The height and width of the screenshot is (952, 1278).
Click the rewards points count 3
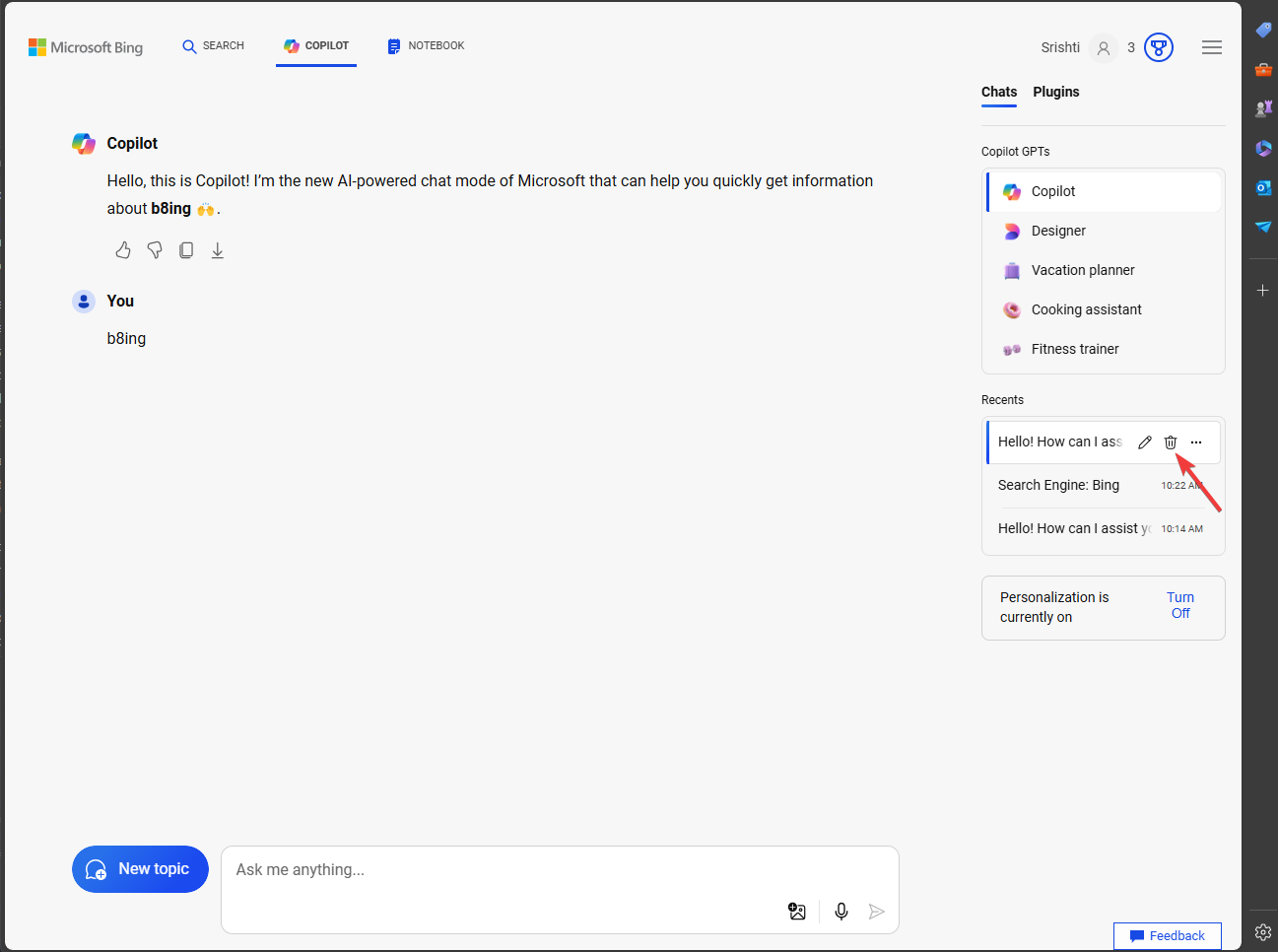1131,47
